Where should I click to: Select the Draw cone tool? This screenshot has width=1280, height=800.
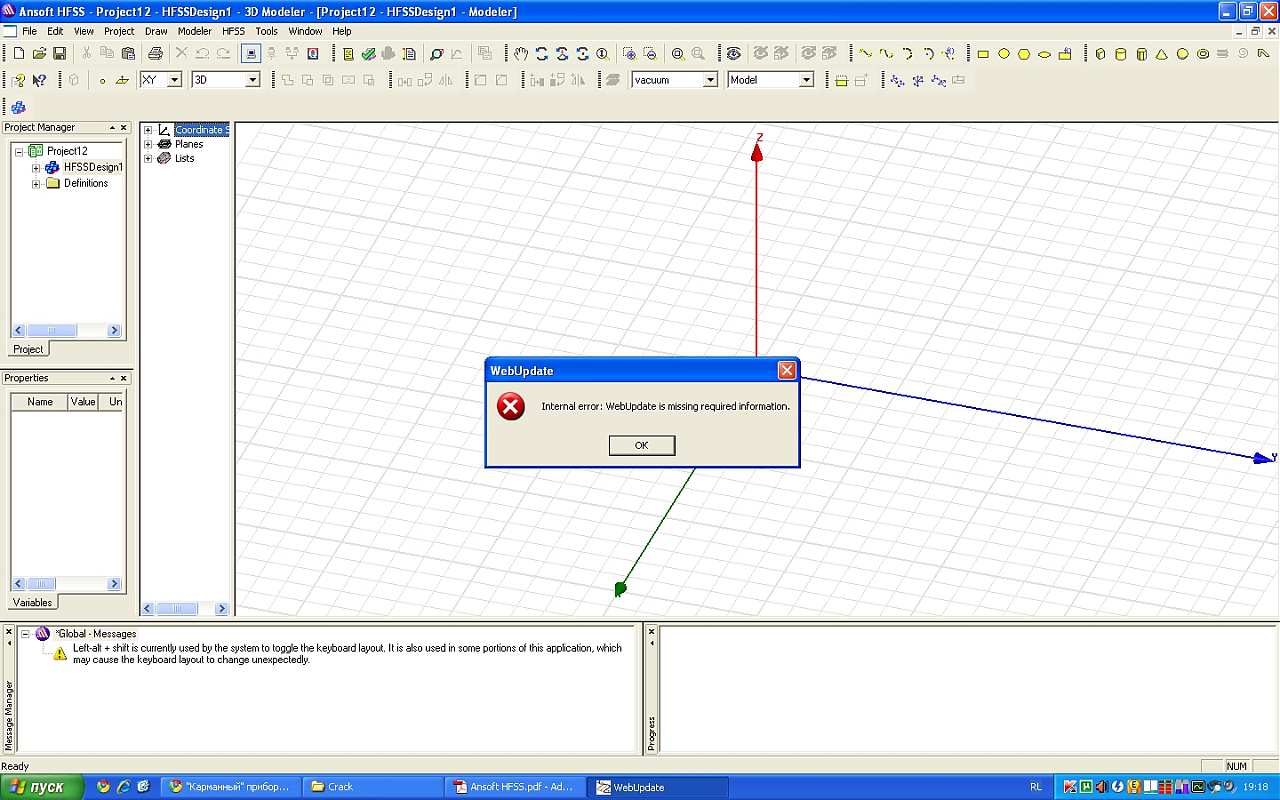click(1162, 54)
